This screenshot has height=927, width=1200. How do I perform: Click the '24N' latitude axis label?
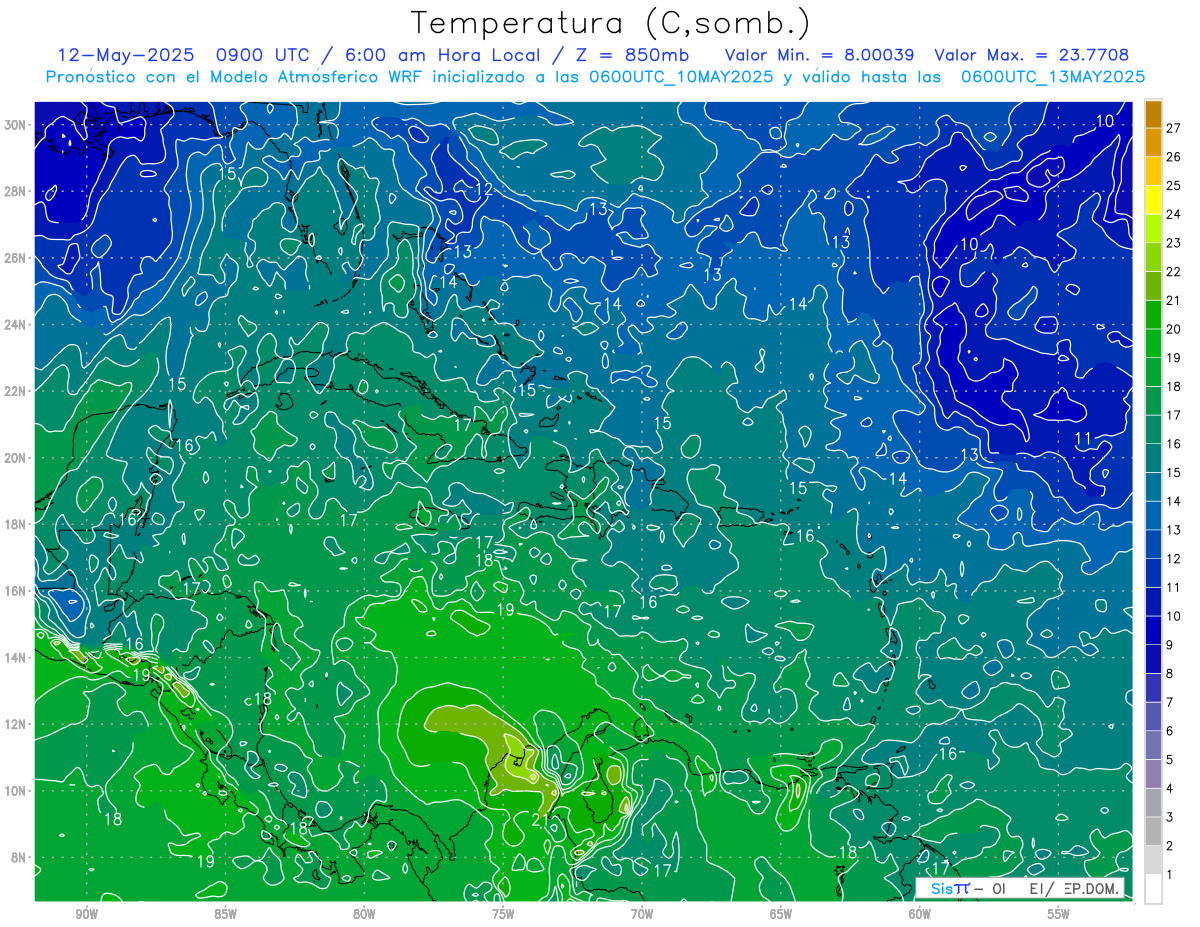pyautogui.click(x=15, y=325)
